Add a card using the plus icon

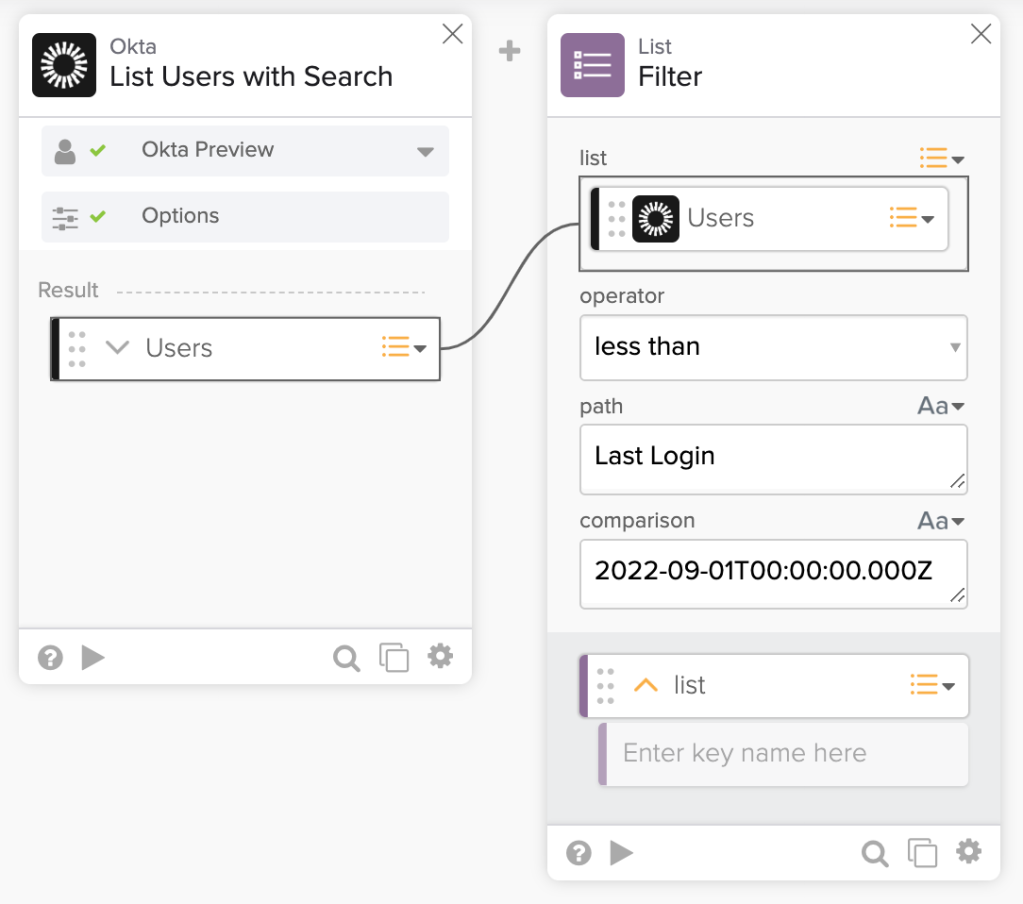[510, 51]
